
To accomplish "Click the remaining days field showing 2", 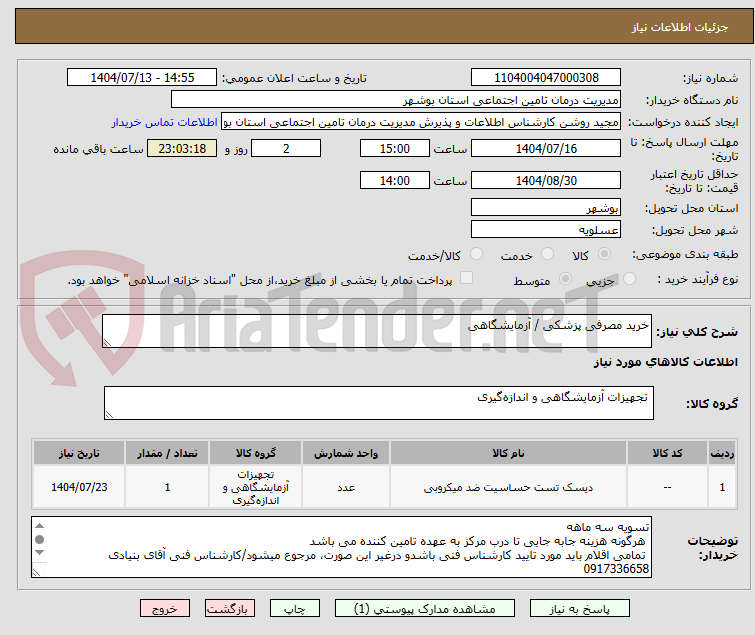I will coord(286,148).
